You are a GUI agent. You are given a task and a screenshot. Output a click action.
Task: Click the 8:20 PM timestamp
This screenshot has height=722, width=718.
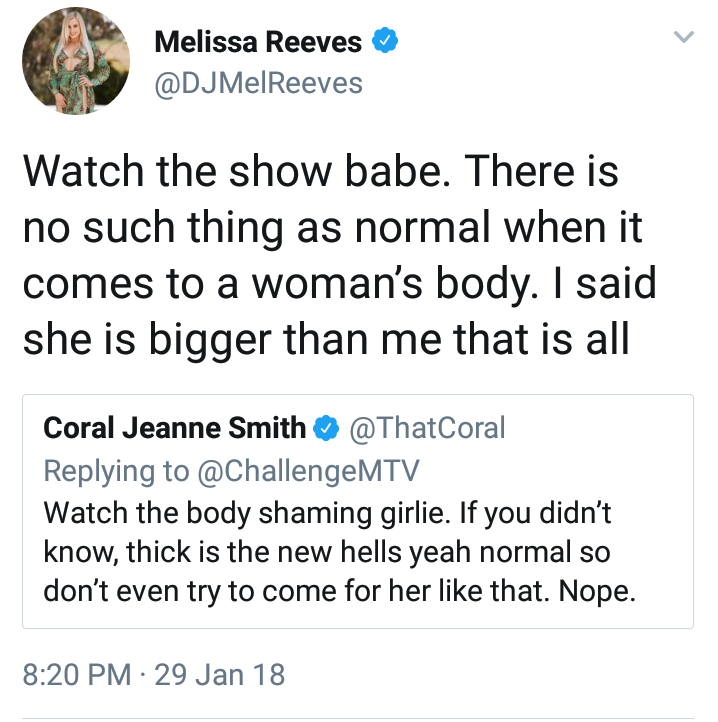77,675
